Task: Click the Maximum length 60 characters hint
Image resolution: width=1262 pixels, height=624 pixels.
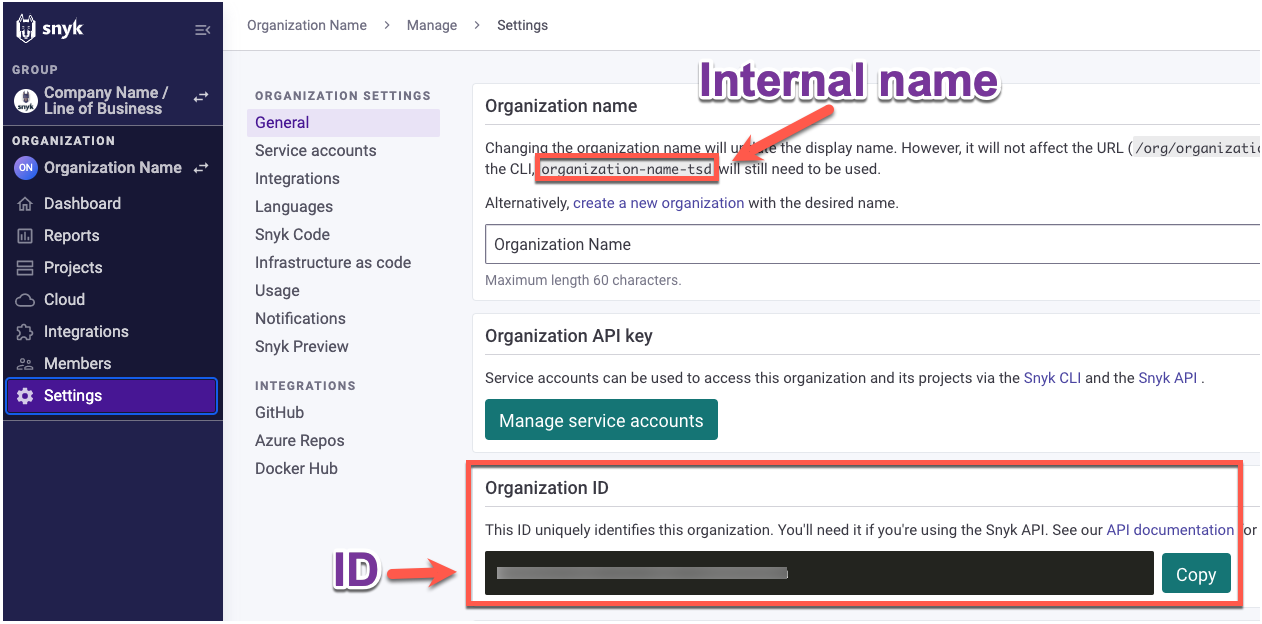Action: (x=583, y=280)
